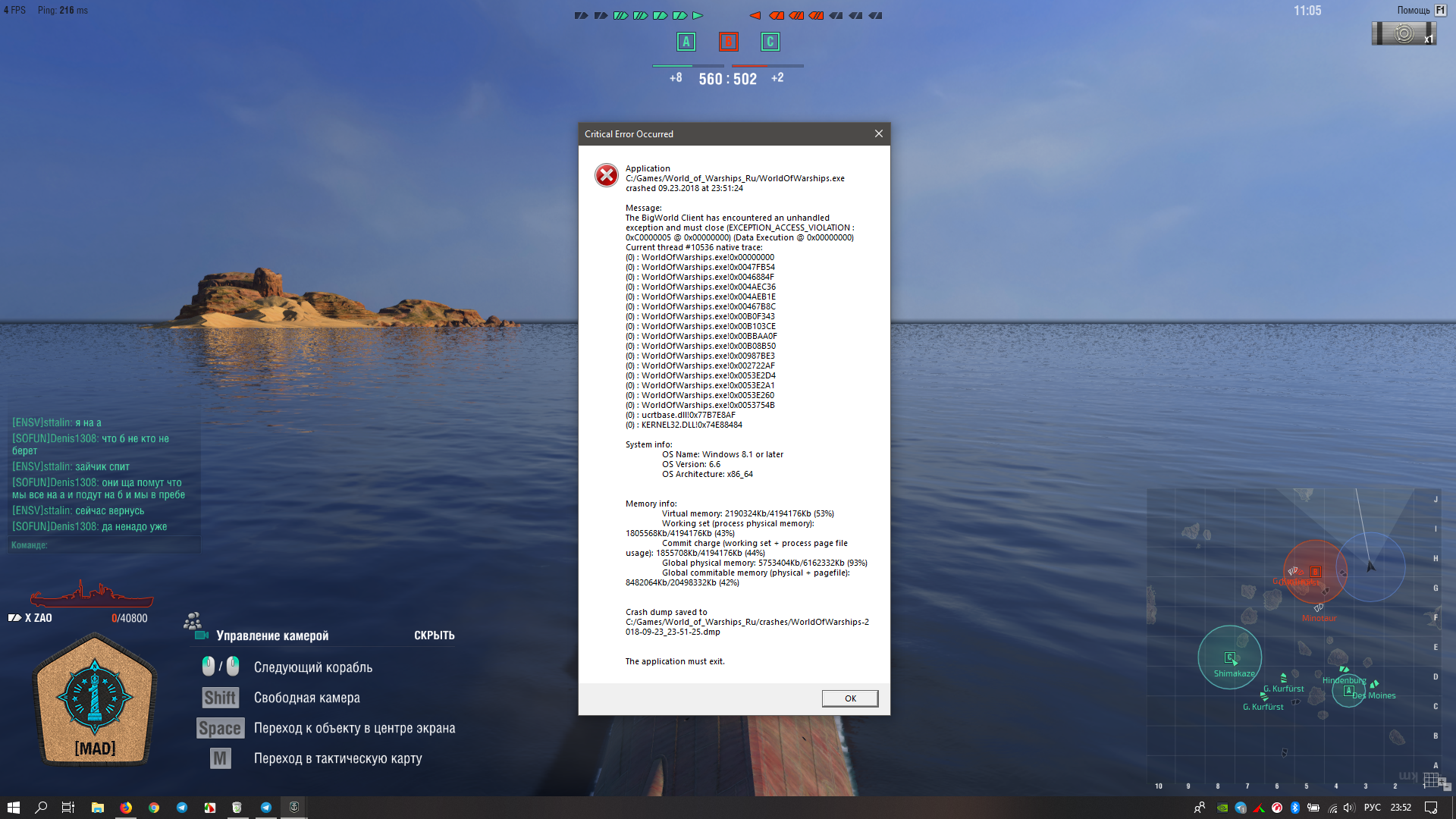Click OK in the critical error dialog
This screenshot has height=819, width=1456.
pos(849,698)
